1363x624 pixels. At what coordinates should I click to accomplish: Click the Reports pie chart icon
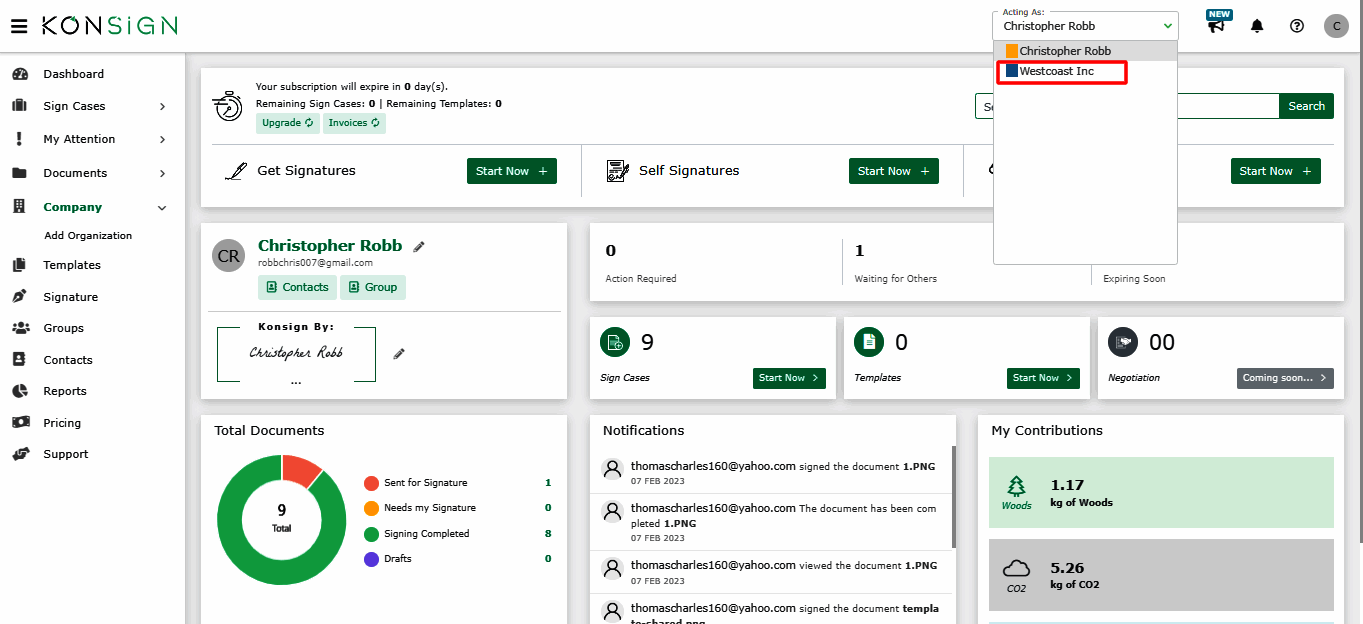pyautogui.click(x=19, y=391)
